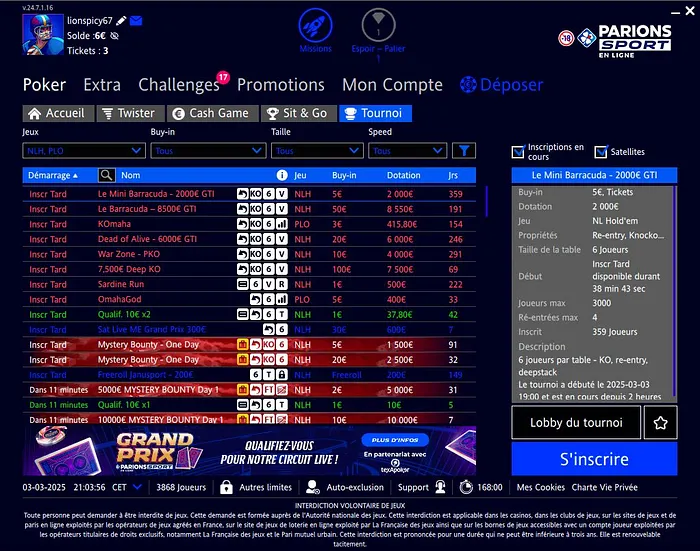
Task: Click re-entry arrow icon on Dead of Alive row
Action: click(x=242, y=239)
